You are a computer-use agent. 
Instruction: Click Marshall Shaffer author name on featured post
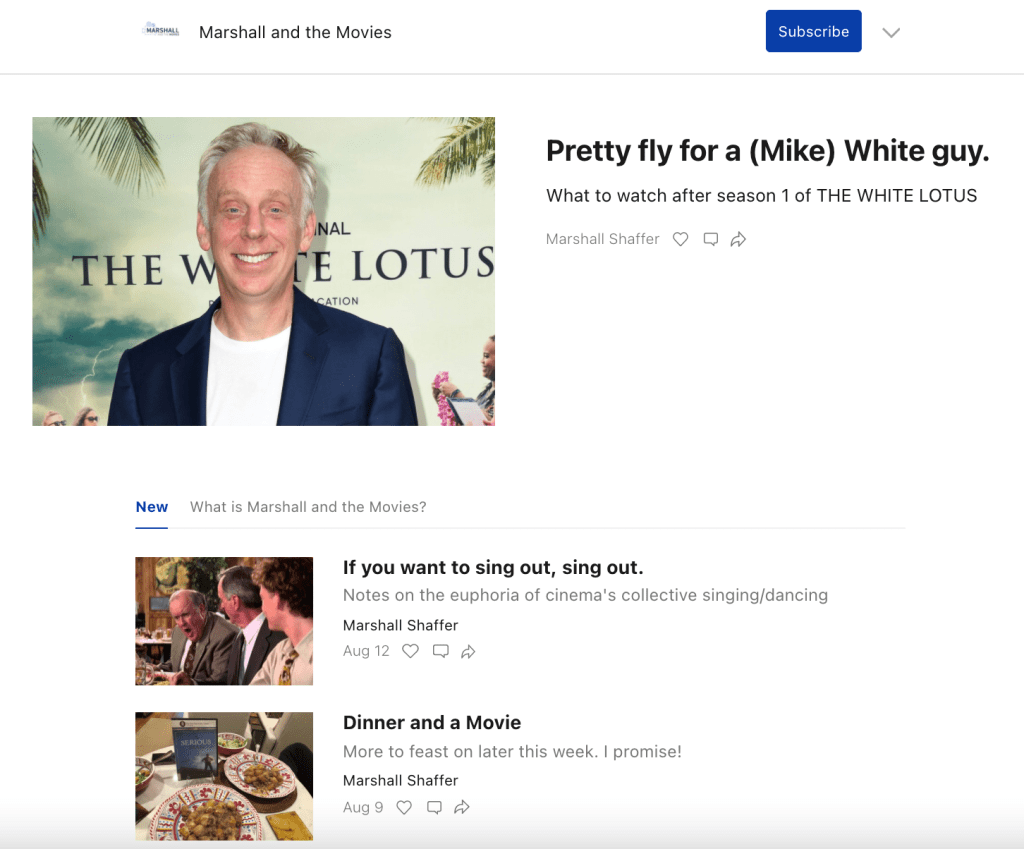[603, 239]
